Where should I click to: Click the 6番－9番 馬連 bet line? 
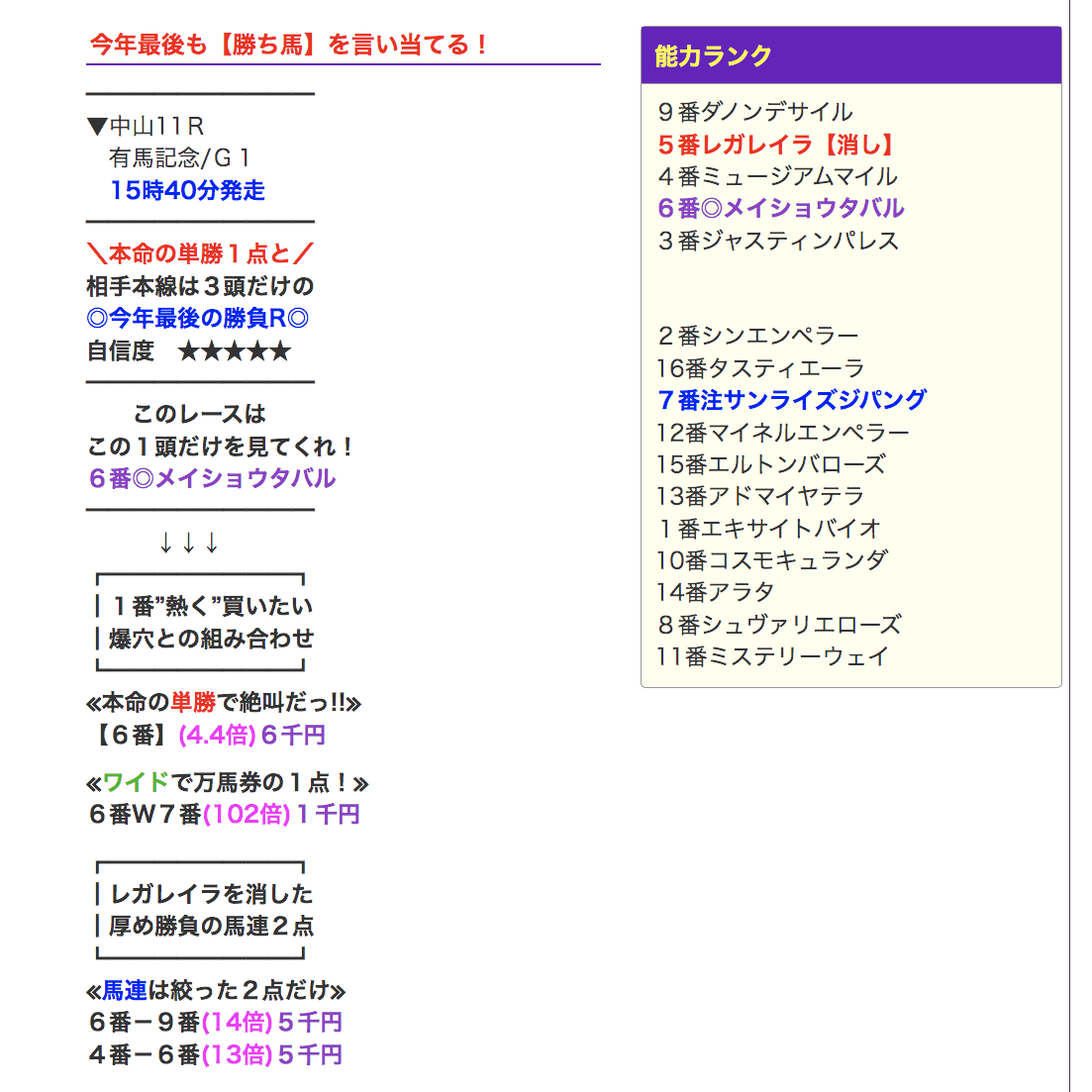215,1023
